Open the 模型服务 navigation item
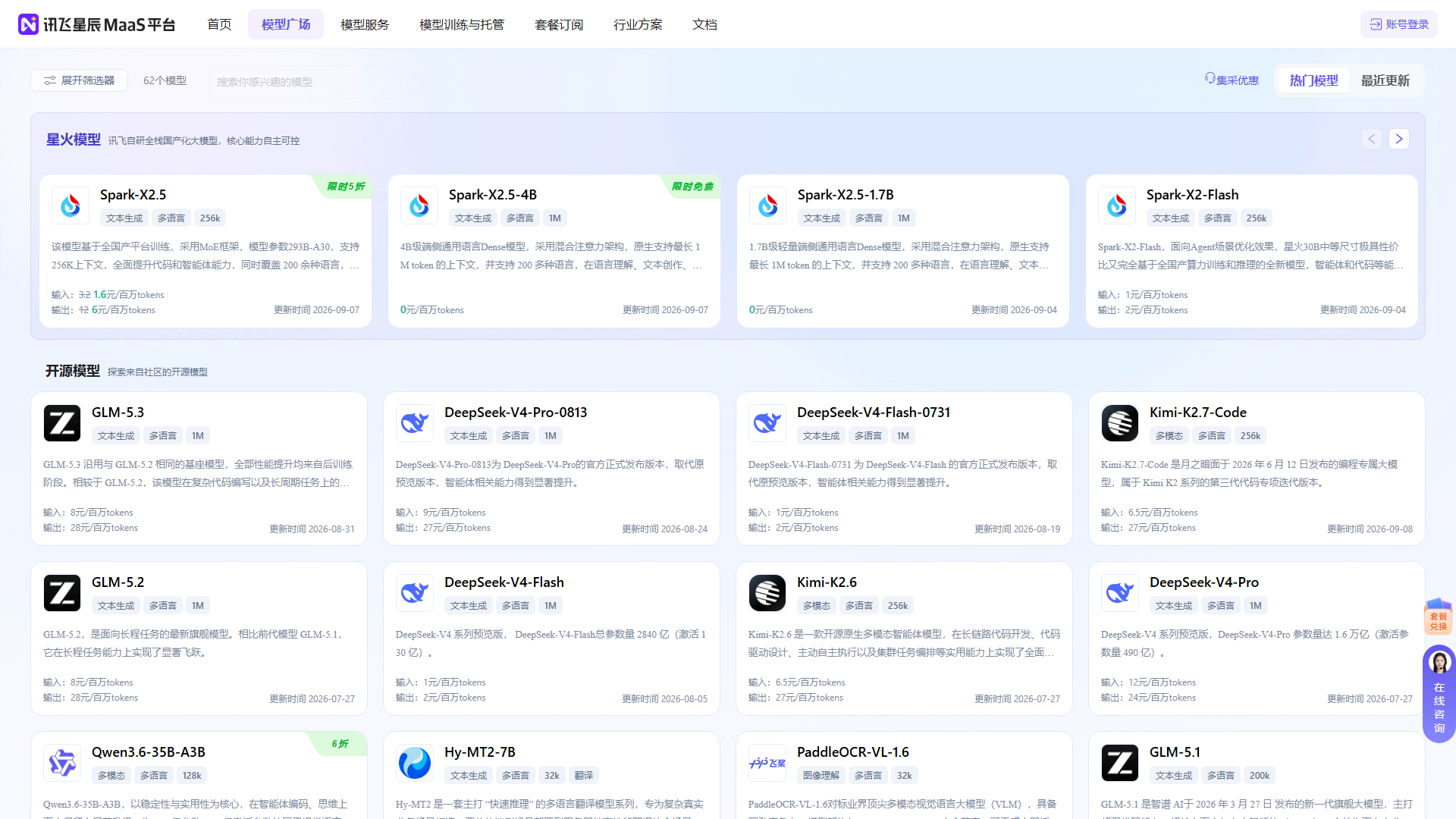1456x819 pixels. pyautogui.click(x=365, y=24)
